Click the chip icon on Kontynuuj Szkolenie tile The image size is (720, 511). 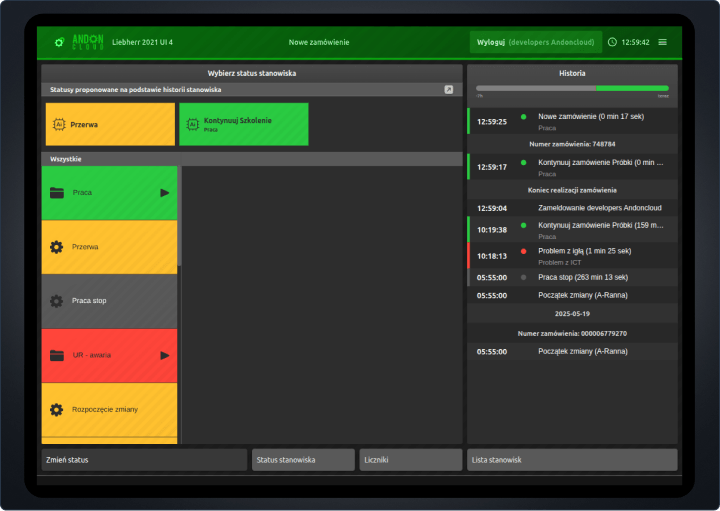192,124
